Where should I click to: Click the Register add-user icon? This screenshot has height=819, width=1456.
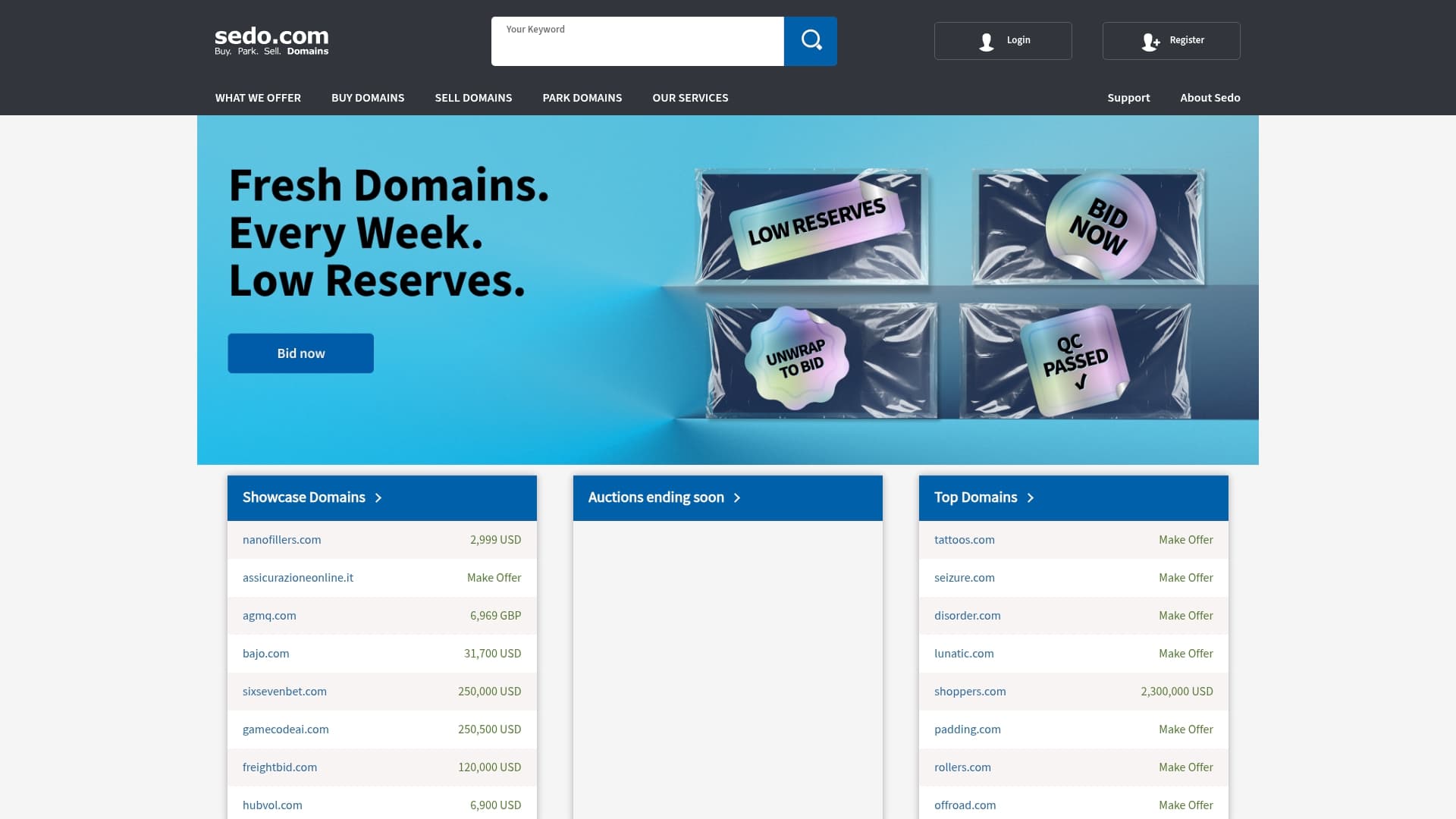coord(1150,42)
